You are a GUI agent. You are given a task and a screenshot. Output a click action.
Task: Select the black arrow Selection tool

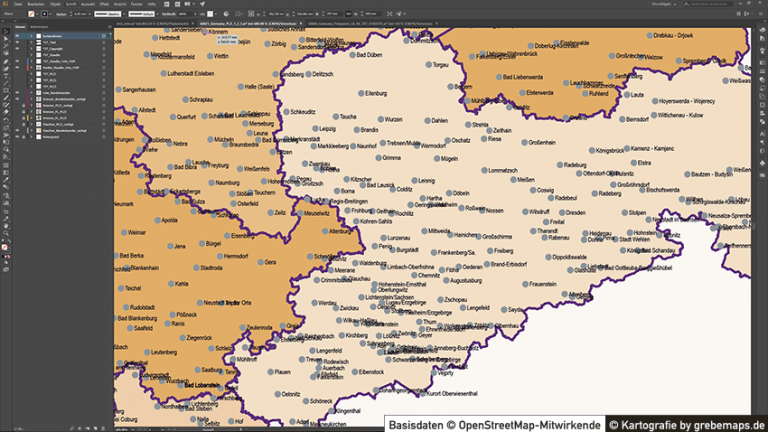click(x=4, y=31)
